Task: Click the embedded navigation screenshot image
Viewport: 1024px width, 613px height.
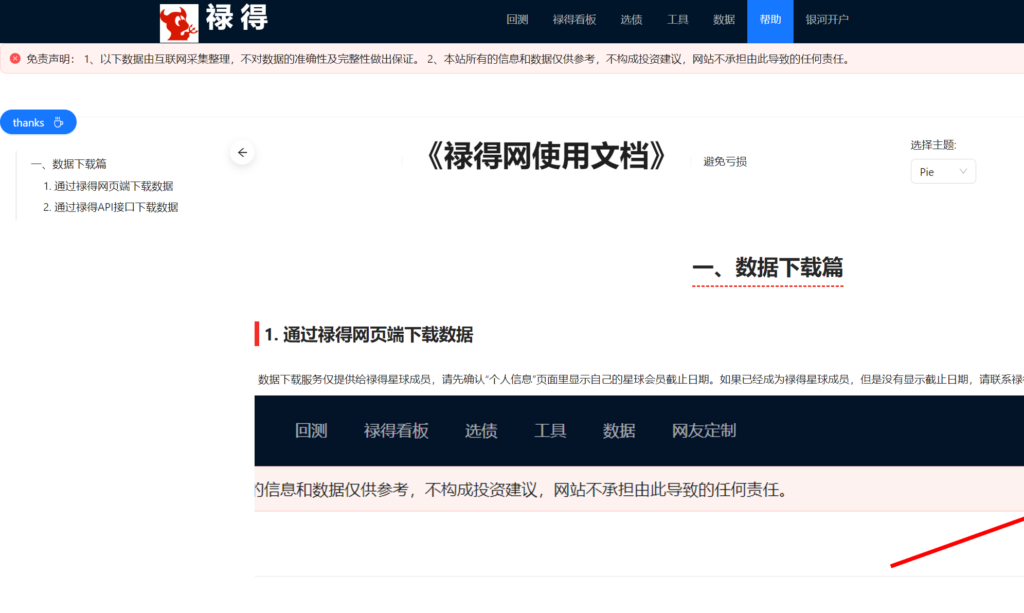Action: coord(639,486)
